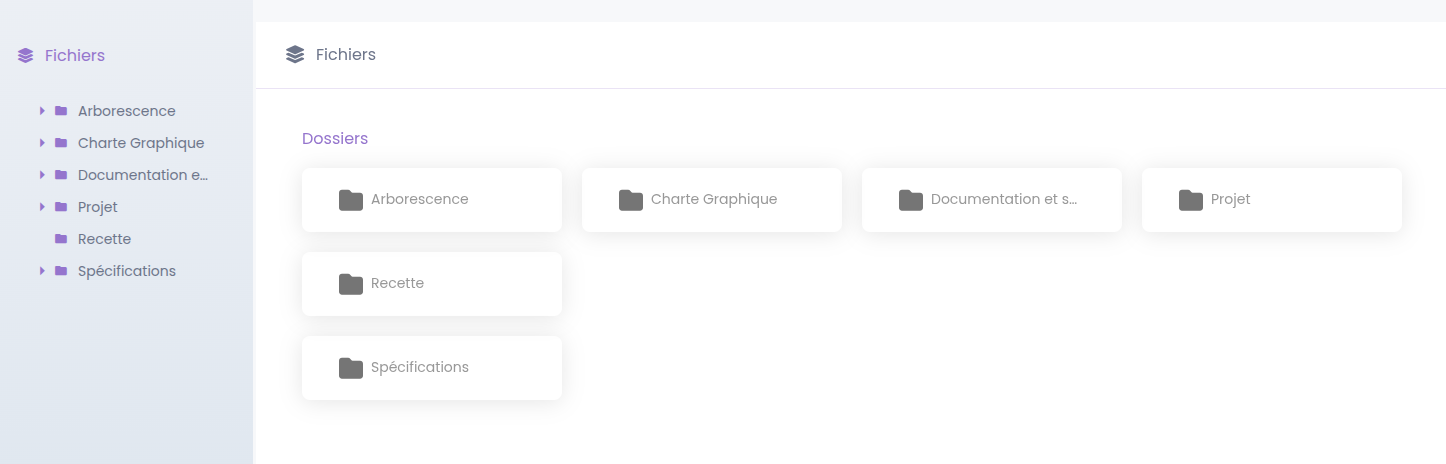Select Recette in the sidebar tree
The width and height of the screenshot is (1446, 464).
click(x=104, y=239)
